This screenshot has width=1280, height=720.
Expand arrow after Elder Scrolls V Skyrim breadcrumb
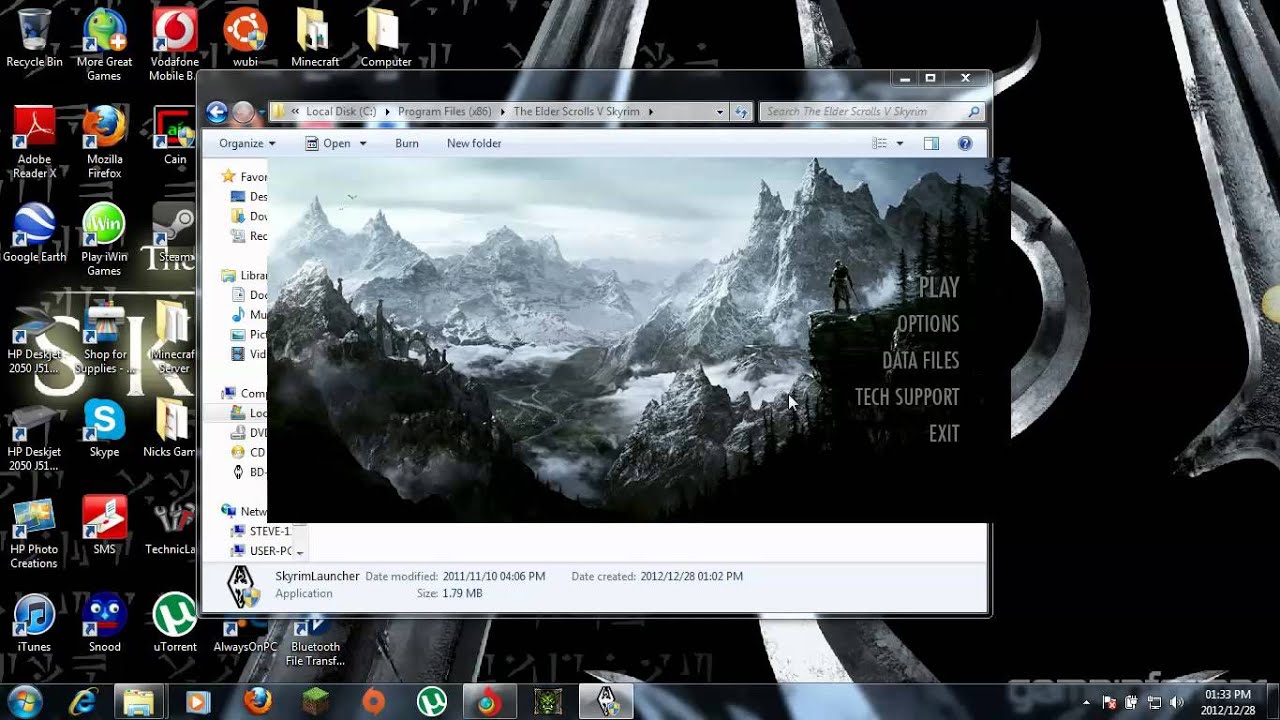point(650,112)
